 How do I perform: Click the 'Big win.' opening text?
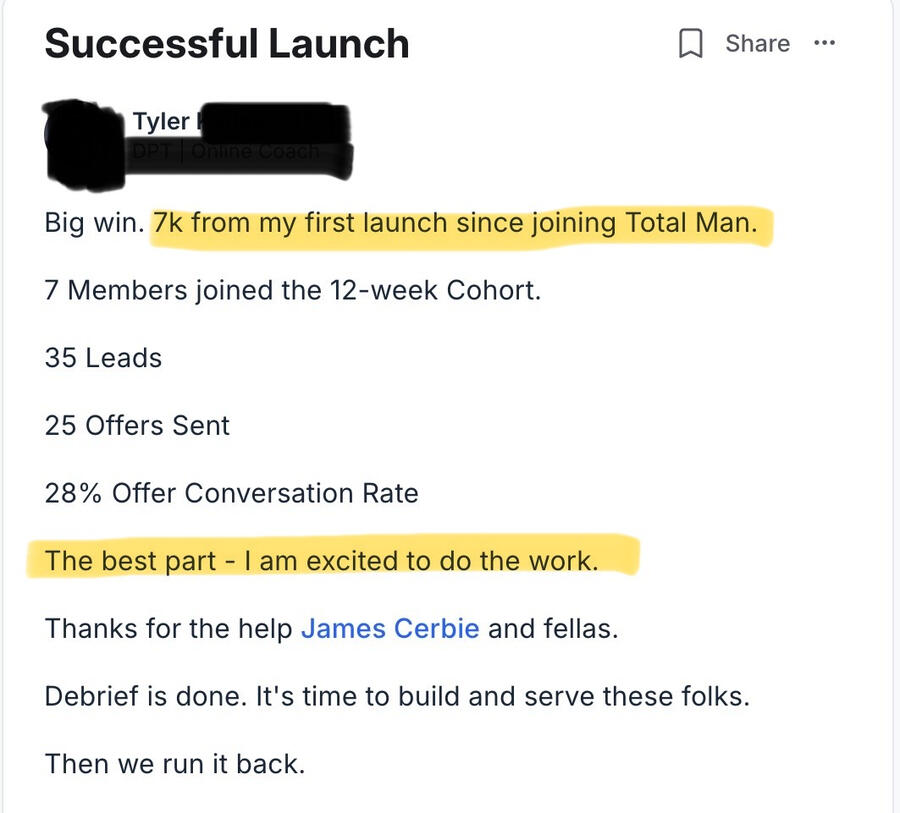tap(94, 223)
